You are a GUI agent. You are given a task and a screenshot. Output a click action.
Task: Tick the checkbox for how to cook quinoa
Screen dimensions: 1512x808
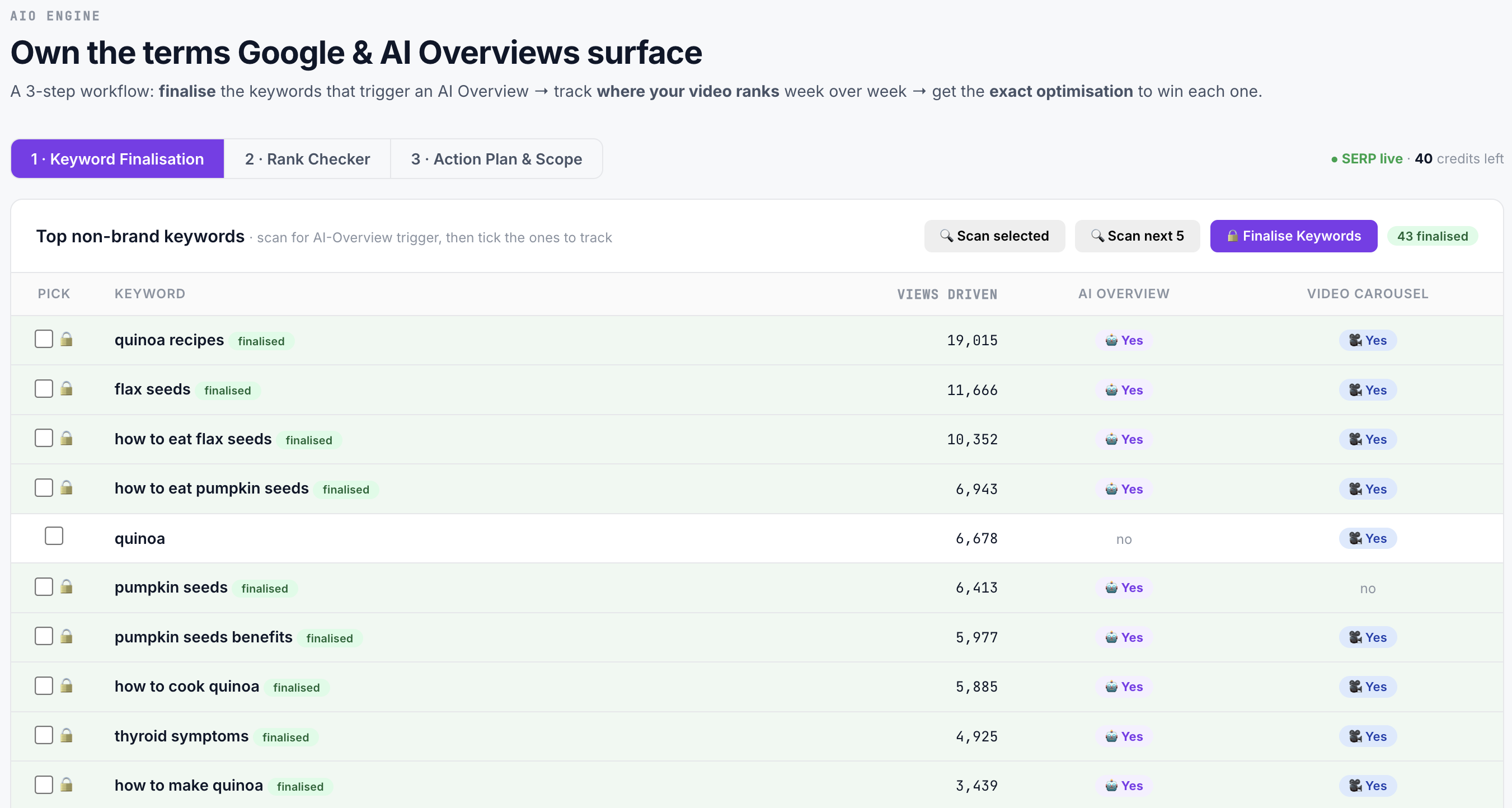[44, 685]
